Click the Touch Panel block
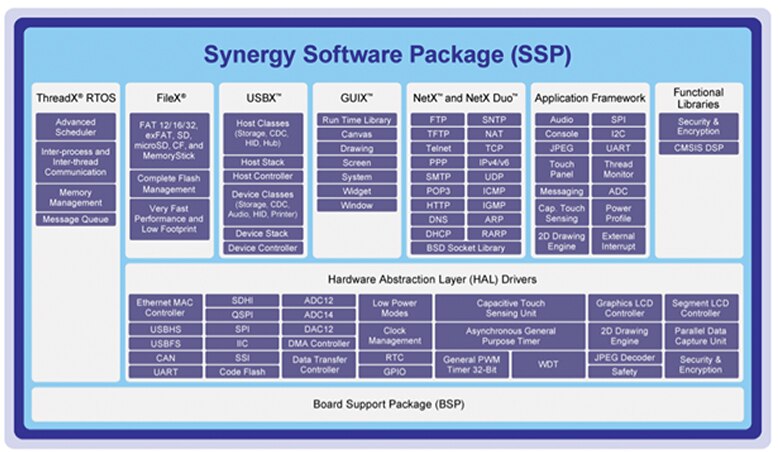This screenshot has width=781, height=452. point(562,169)
